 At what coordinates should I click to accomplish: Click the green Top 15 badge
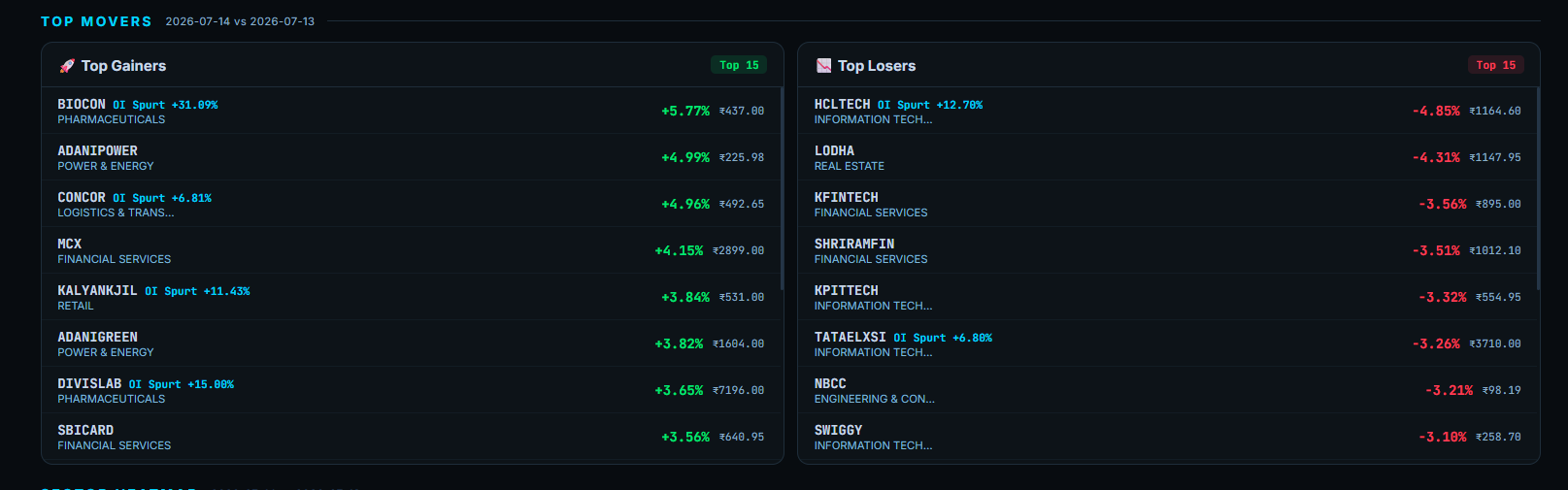click(x=739, y=65)
